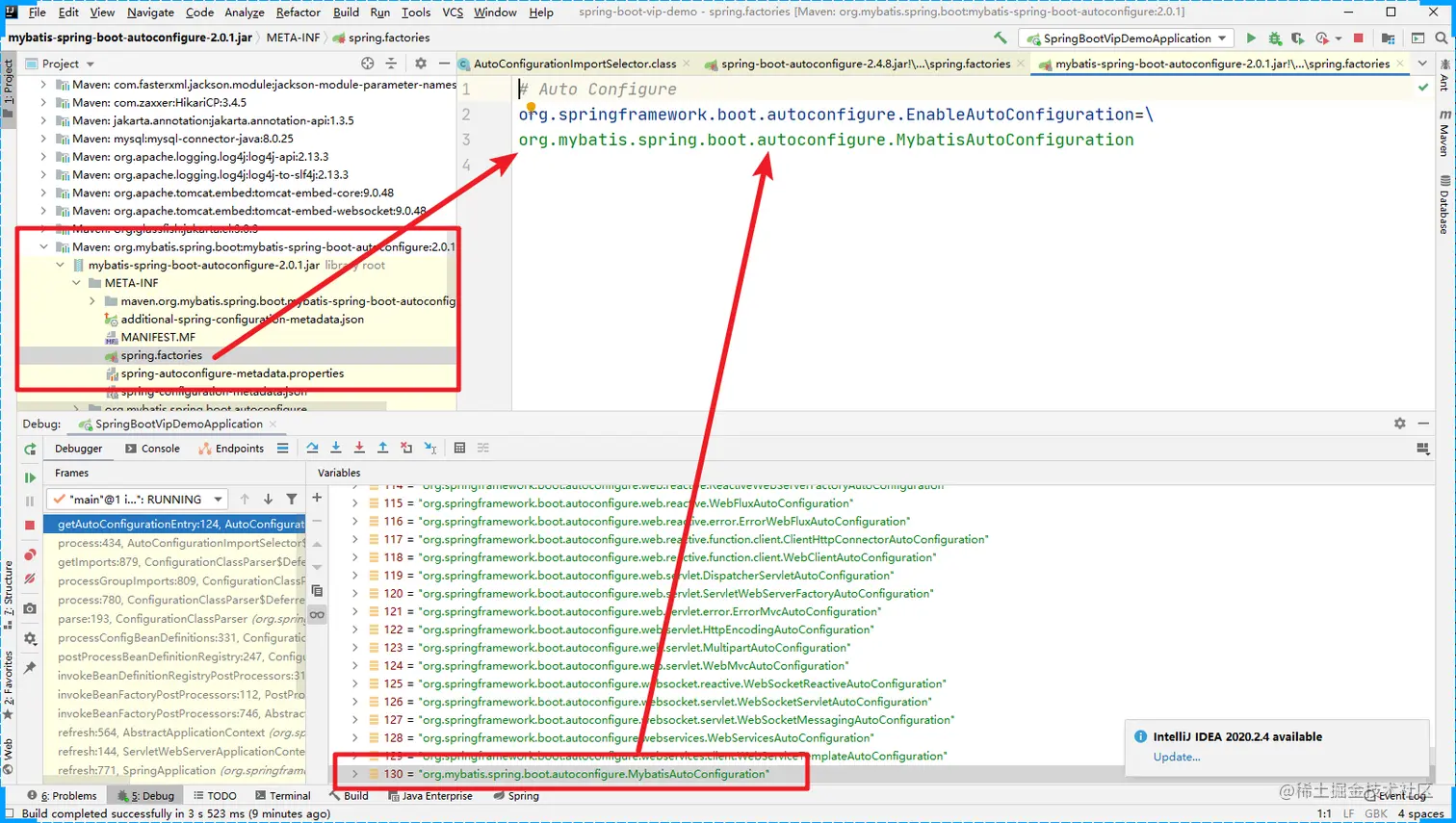
Task: Collapse all in Project panel
Action: [x=391, y=64]
